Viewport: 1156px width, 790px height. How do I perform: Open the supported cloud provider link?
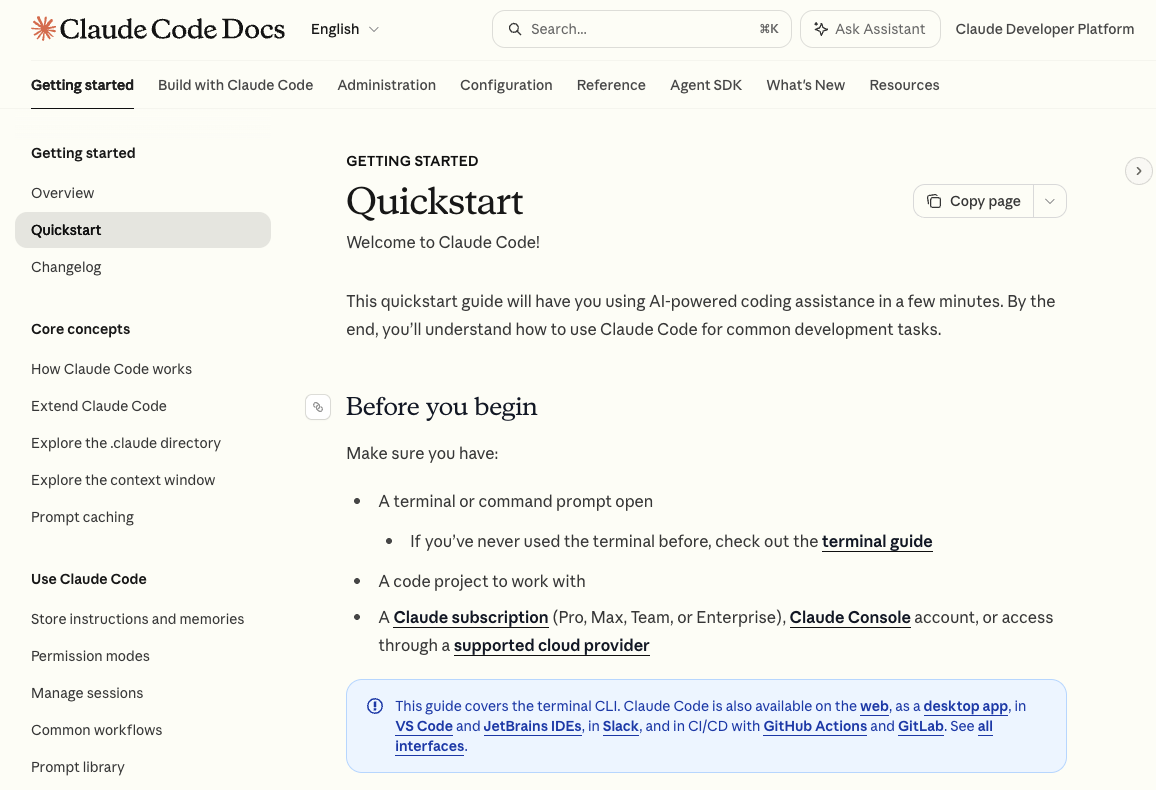click(x=551, y=646)
